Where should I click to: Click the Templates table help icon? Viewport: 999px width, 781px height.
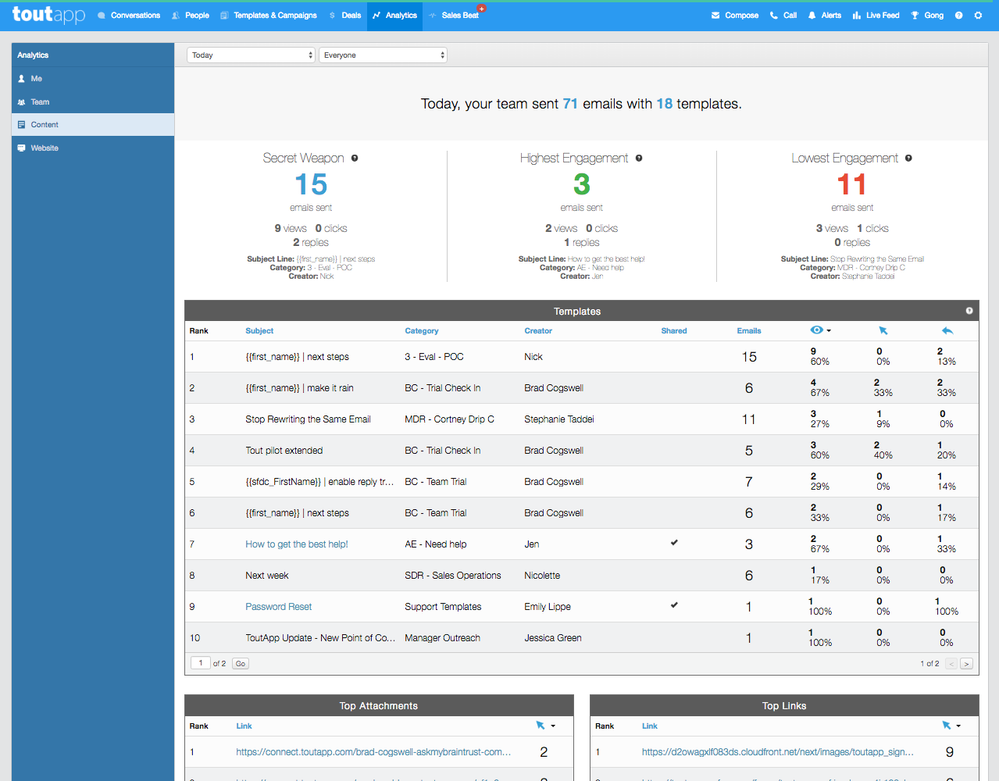coord(969,311)
